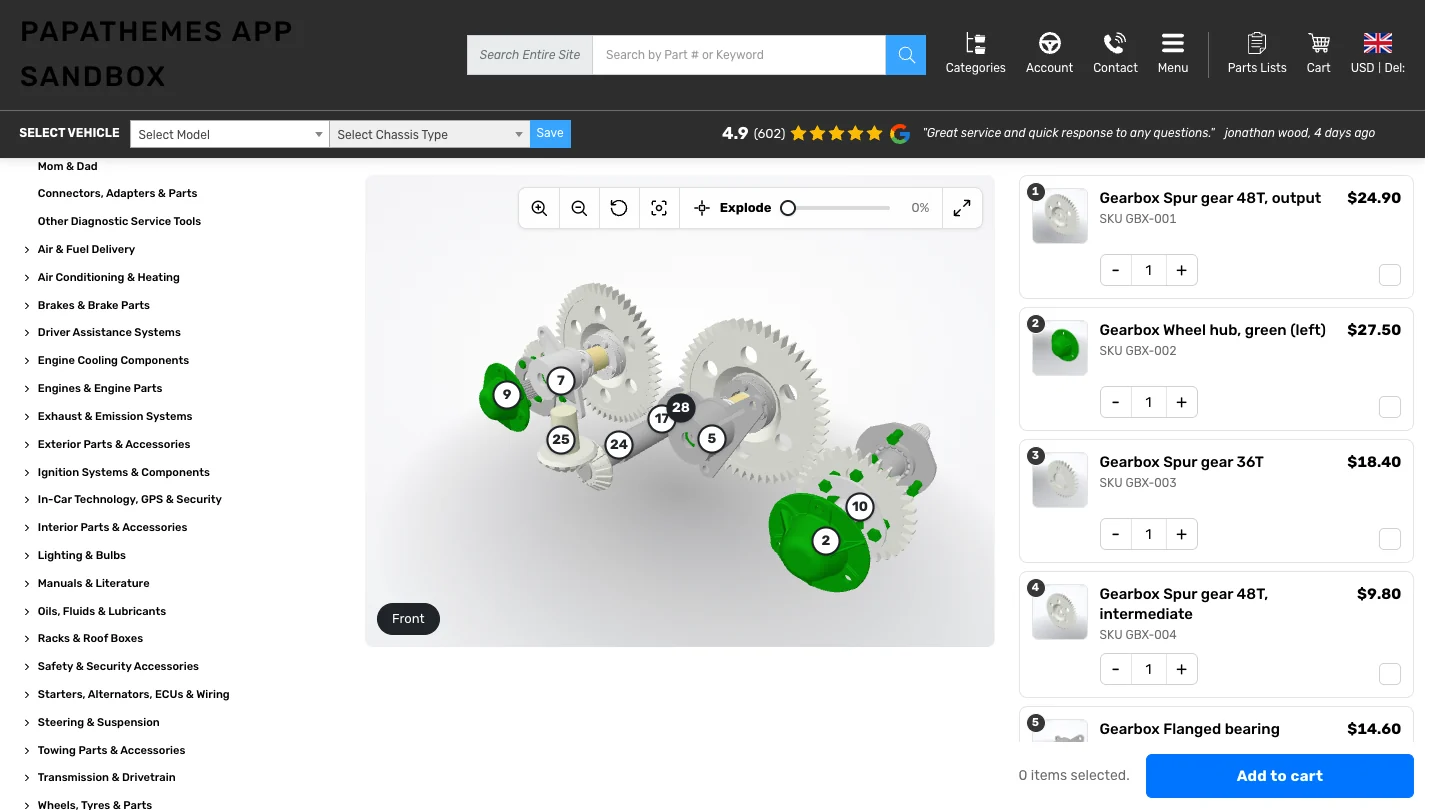Open the Account steering wheel icon
The image size is (1440, 810).
[x=1049, y=54]
